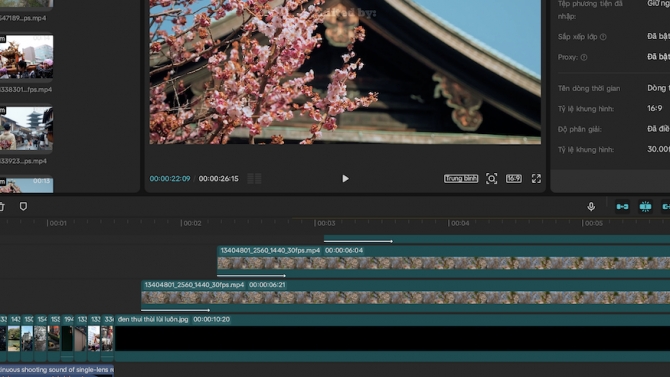Click the Sắp xếp lớp label
Viewport: 670px width, 377px height.
coord(577,37)
